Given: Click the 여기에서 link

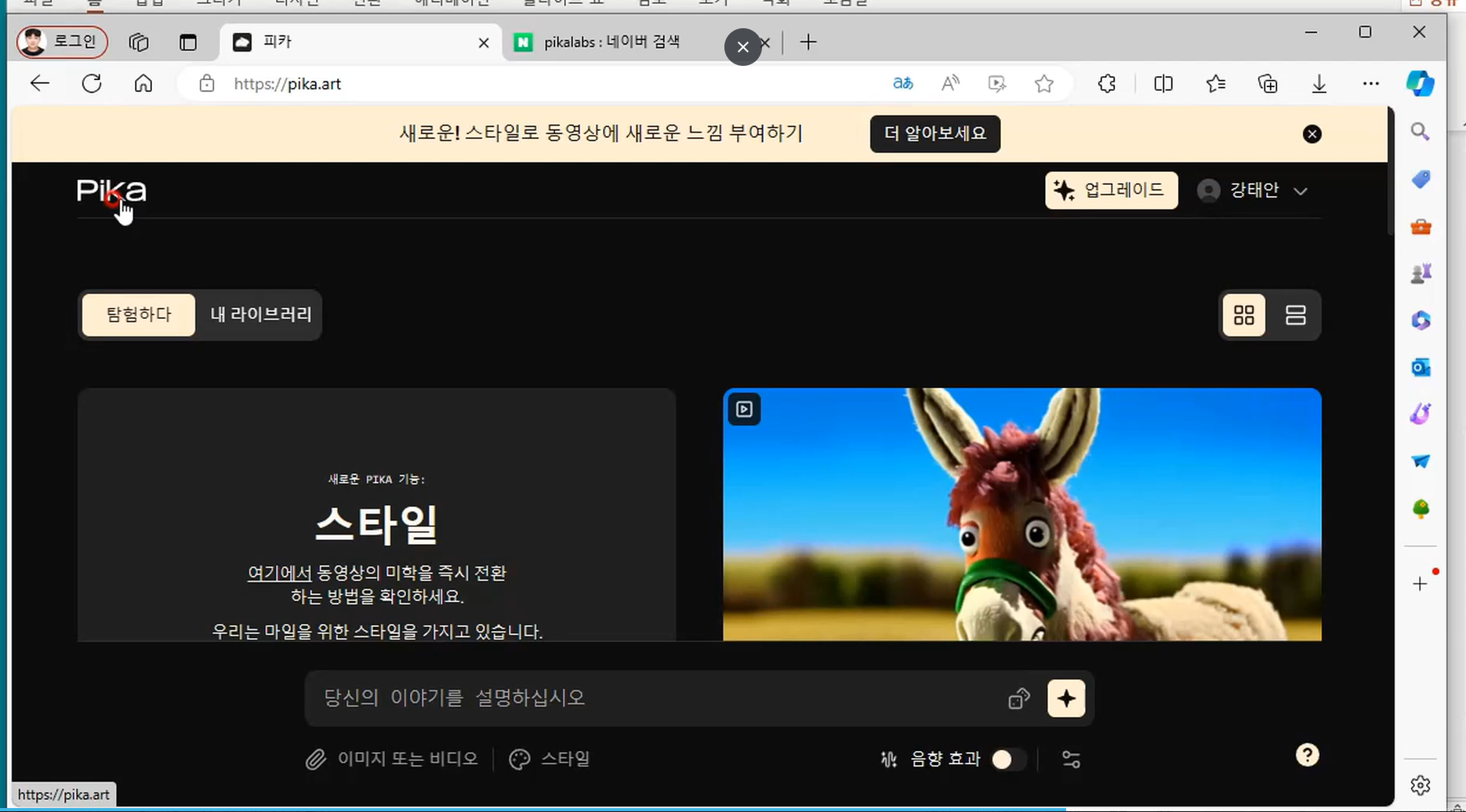Looking at the screenshot, I should (x=279, y=573).
